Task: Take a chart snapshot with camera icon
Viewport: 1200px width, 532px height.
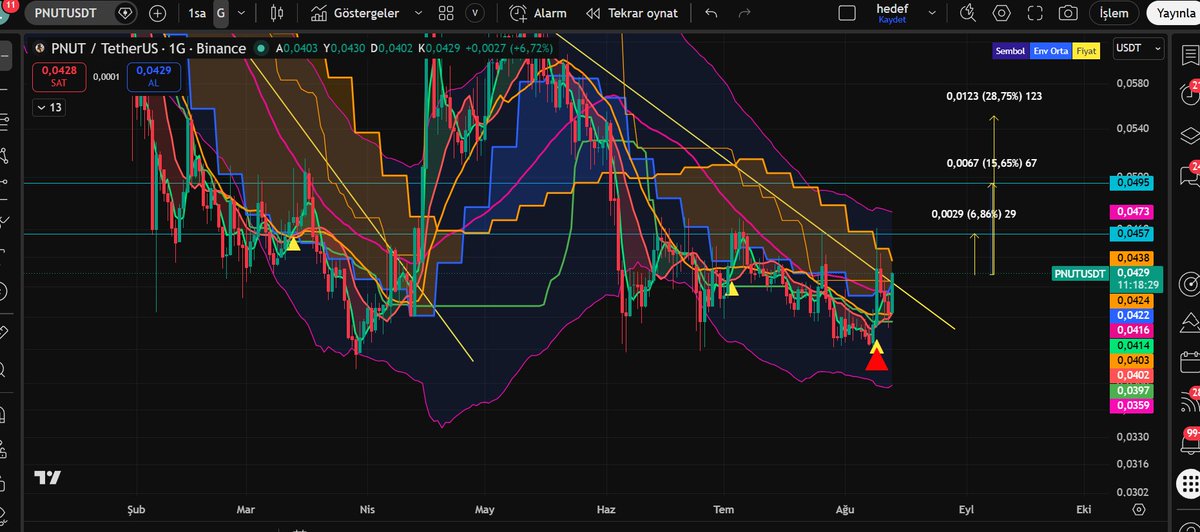Action: [x=1068, y=14]
